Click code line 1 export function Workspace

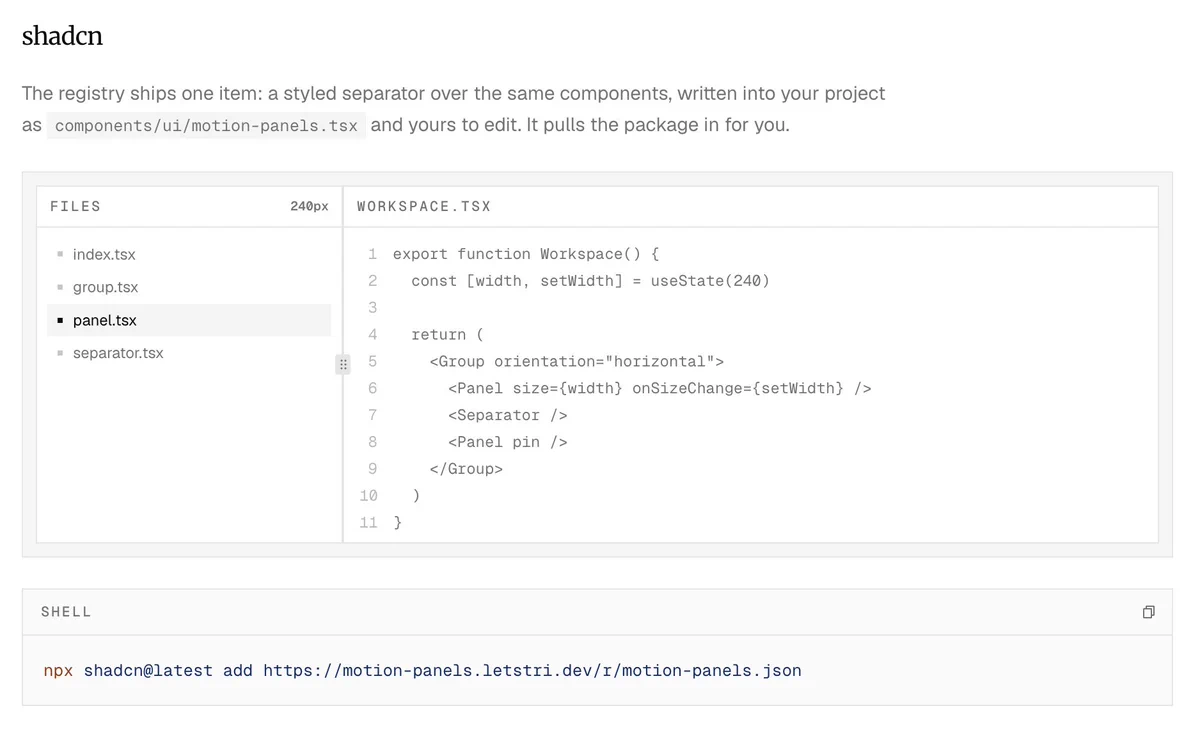coord(526,254)
